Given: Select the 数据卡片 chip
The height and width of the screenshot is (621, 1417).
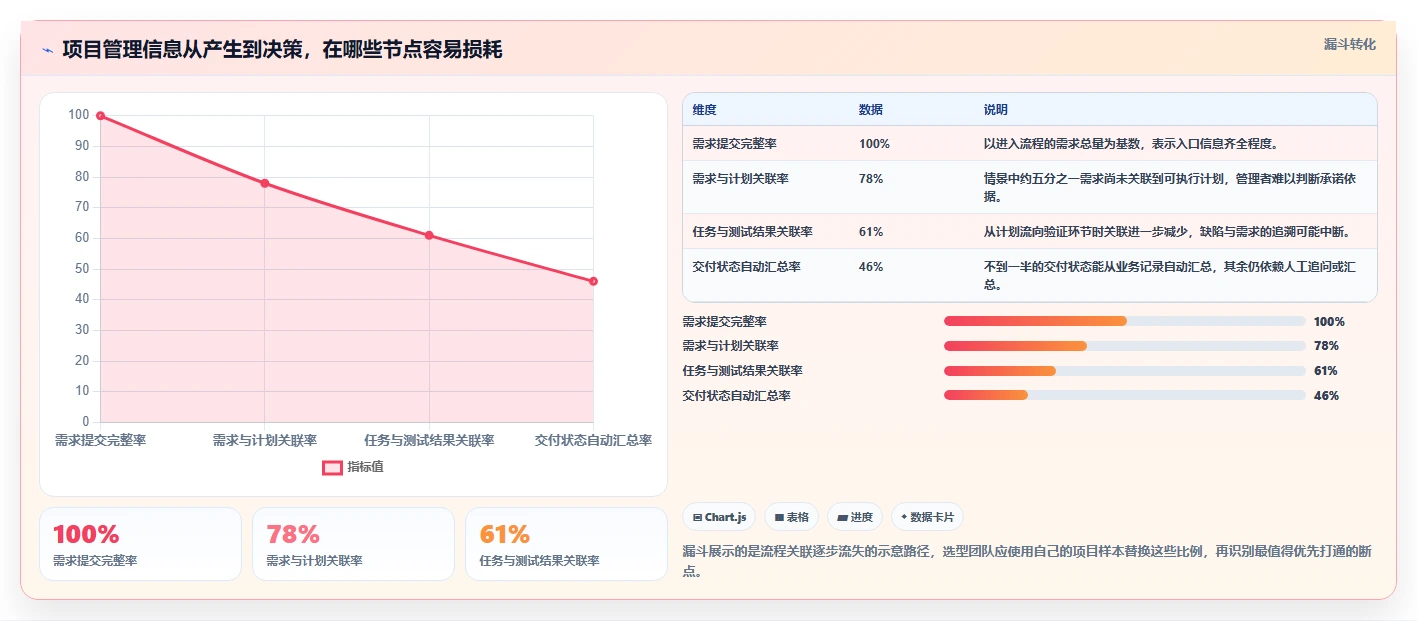Looking at the screenshot, I should [927, 517].
